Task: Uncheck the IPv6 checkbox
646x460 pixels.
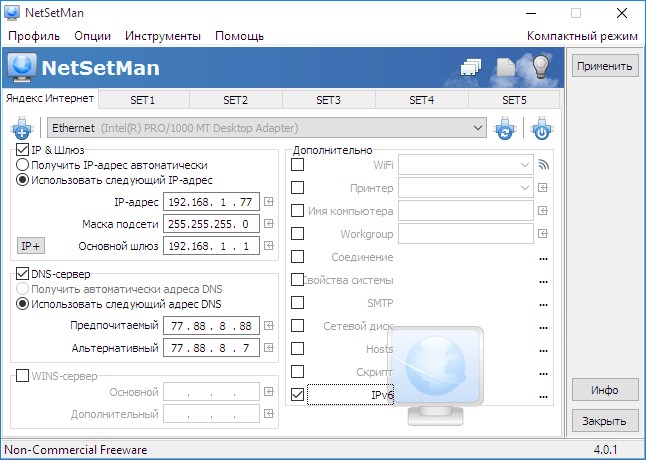Action: click(x=297, y=395)
